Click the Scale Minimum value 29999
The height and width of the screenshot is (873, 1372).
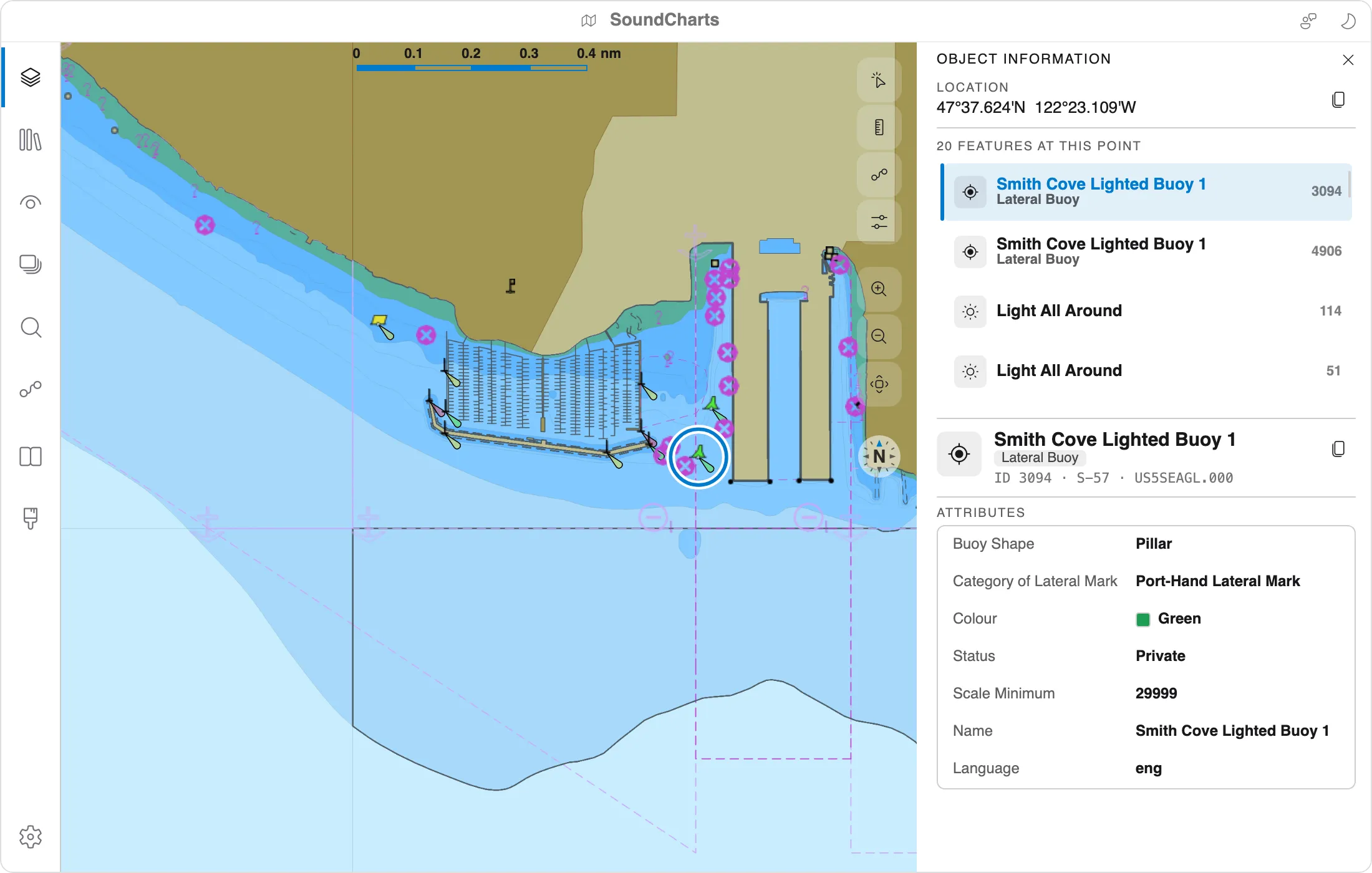tap(1156, 693)
